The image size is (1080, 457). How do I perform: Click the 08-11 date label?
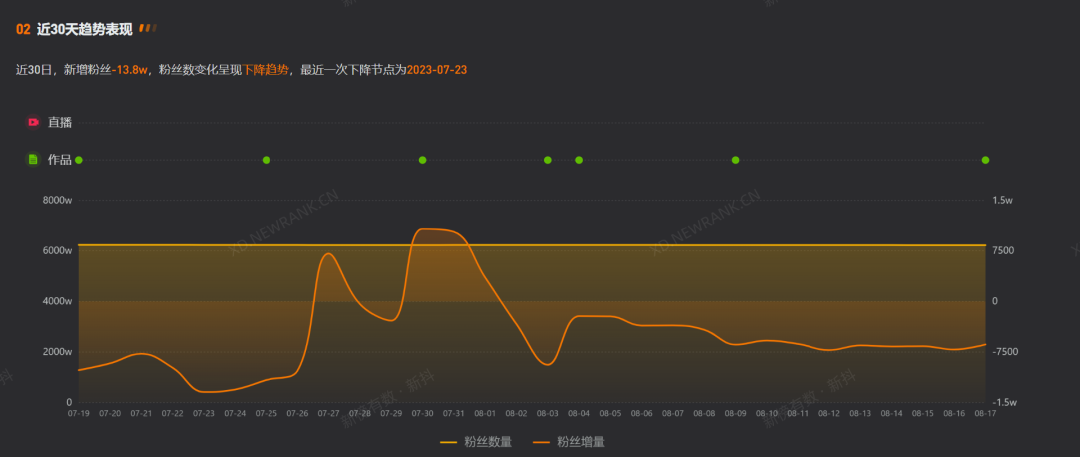[798, 414]
